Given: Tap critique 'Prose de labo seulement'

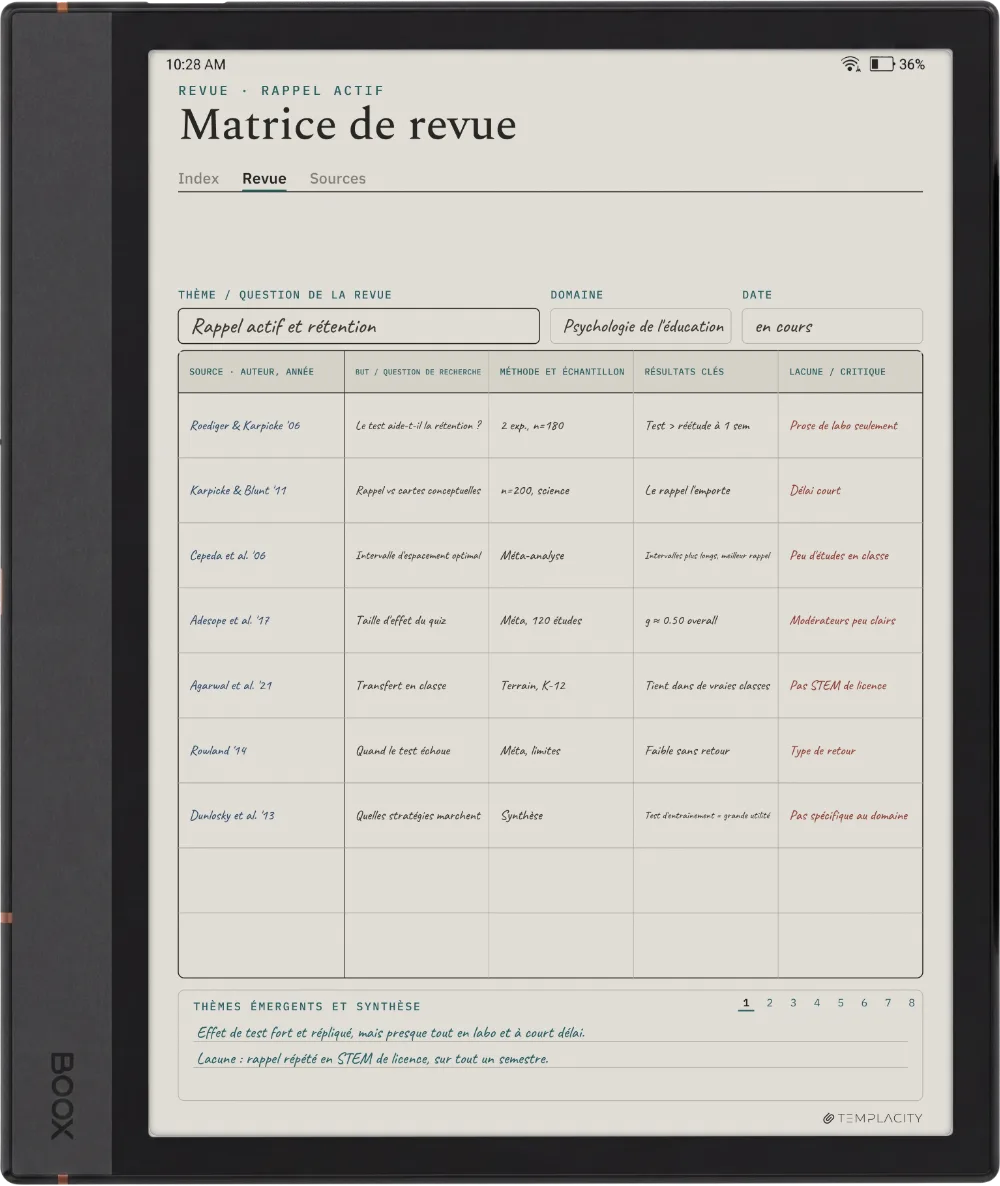Looking at the screenshot, I should 850,425.
